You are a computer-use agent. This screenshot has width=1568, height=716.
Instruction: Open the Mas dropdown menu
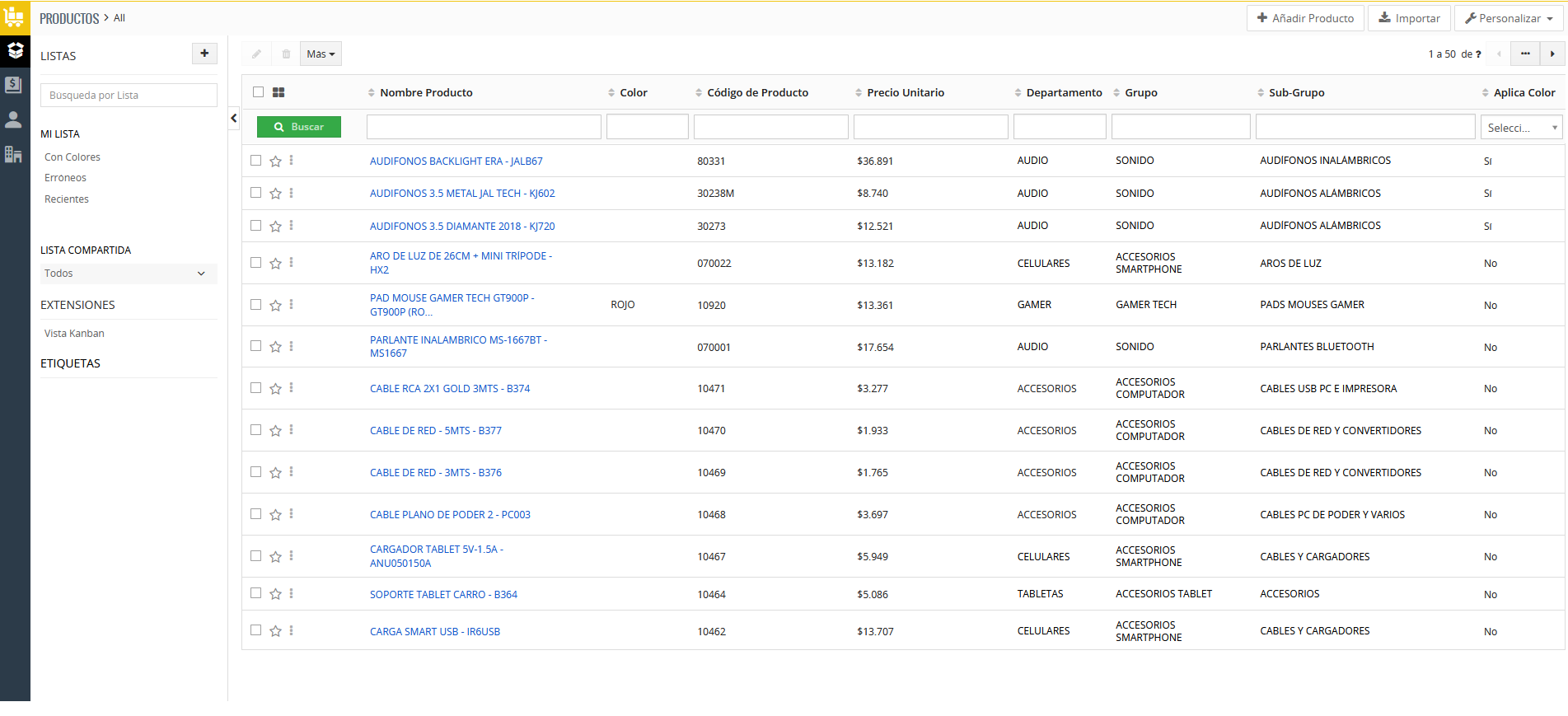click(x=321, y=54)
